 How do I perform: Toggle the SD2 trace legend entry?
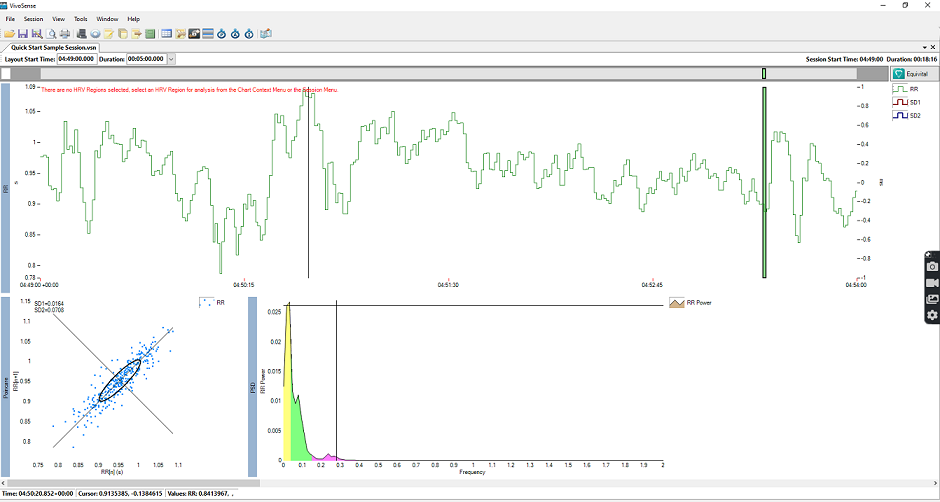pyautogui.click(x=906, y=116)
